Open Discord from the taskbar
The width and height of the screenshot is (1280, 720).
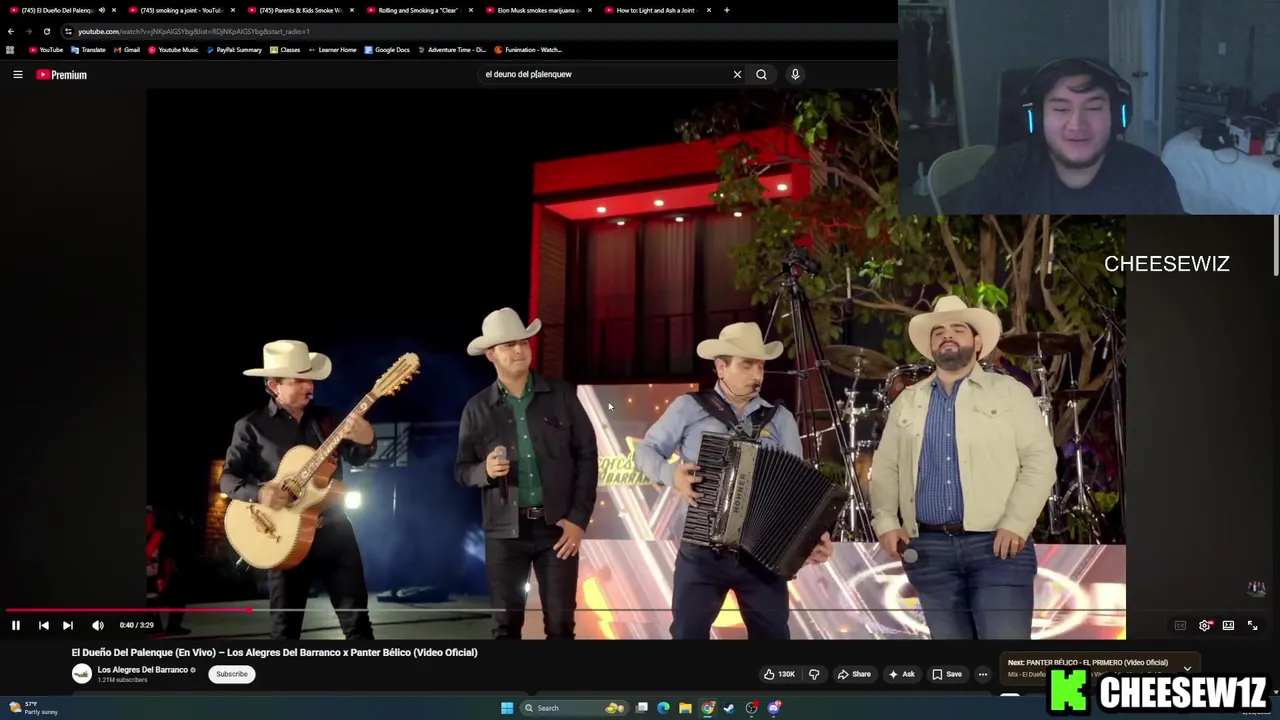773,708
